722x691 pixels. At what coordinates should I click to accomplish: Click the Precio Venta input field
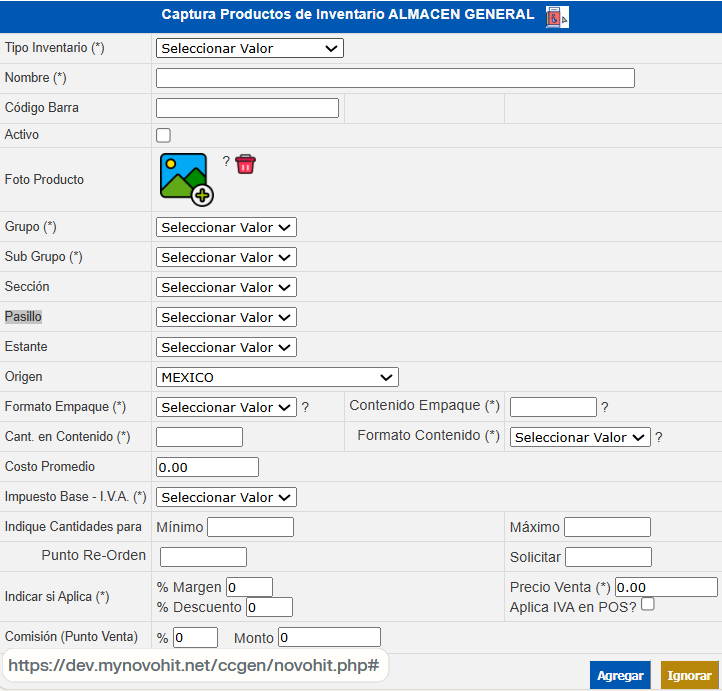(x=666, y=587)
